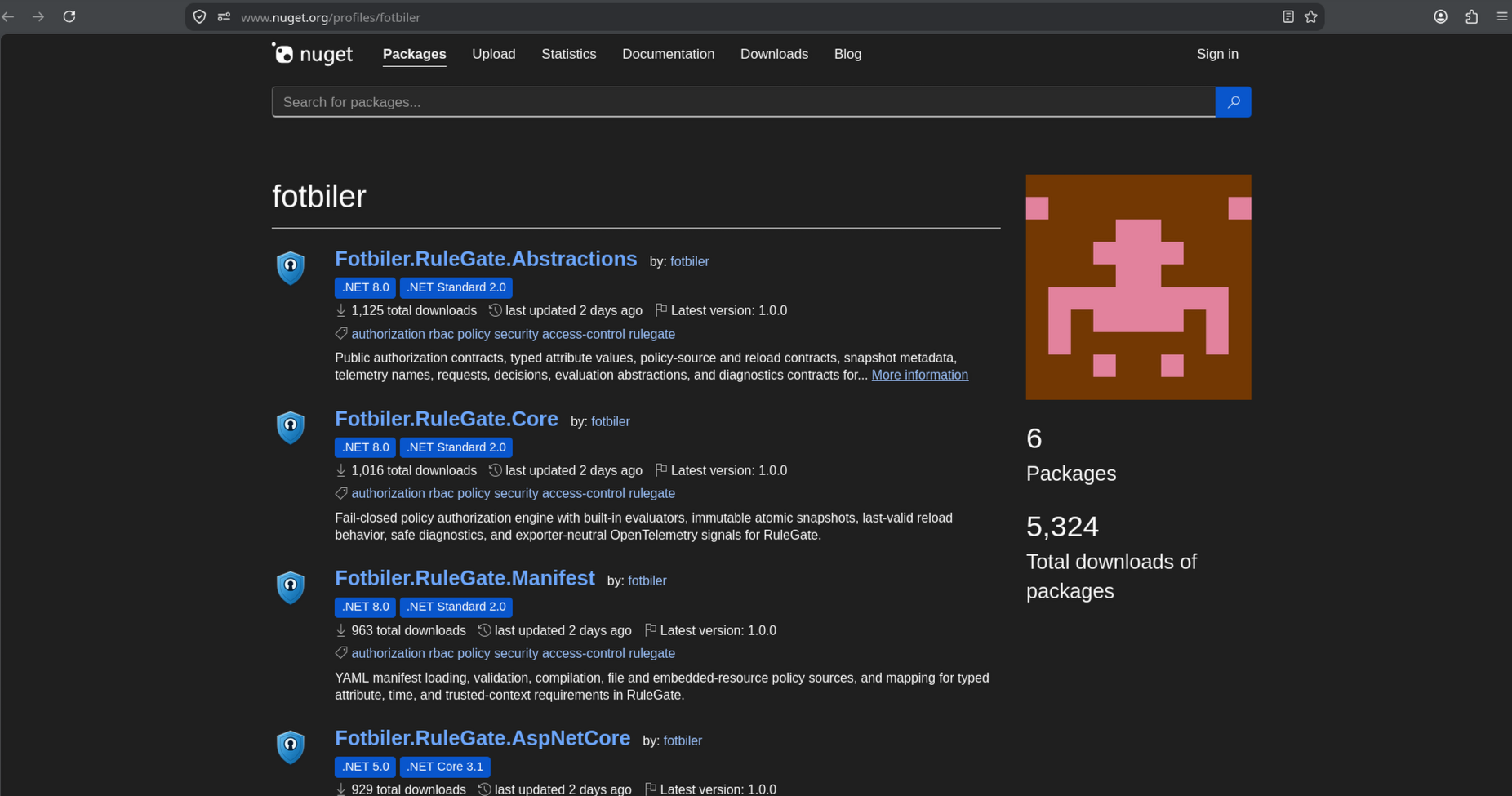Viewport: 1512px width, 796px height.
Task: Click the Fotbiler.RuleGate.Abstractions package icon
Action: (291, 268)
